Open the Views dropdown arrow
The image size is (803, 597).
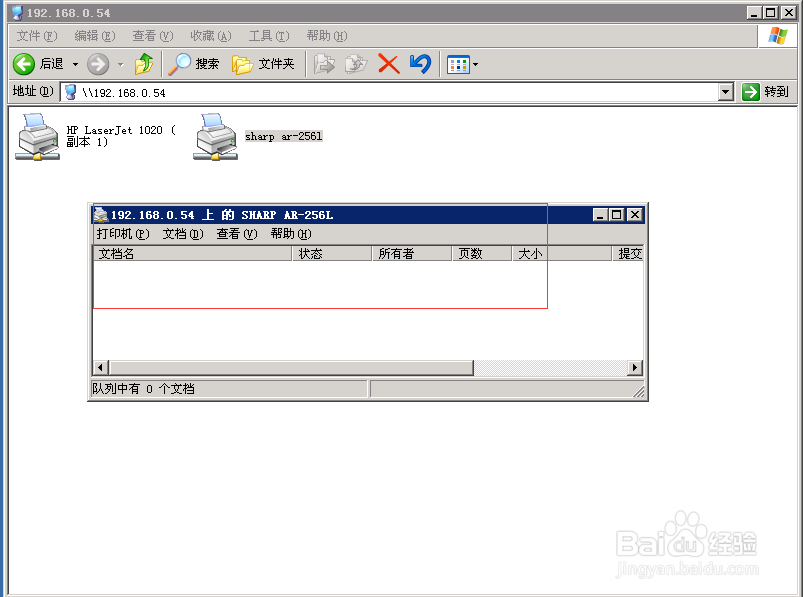[475, 65]
